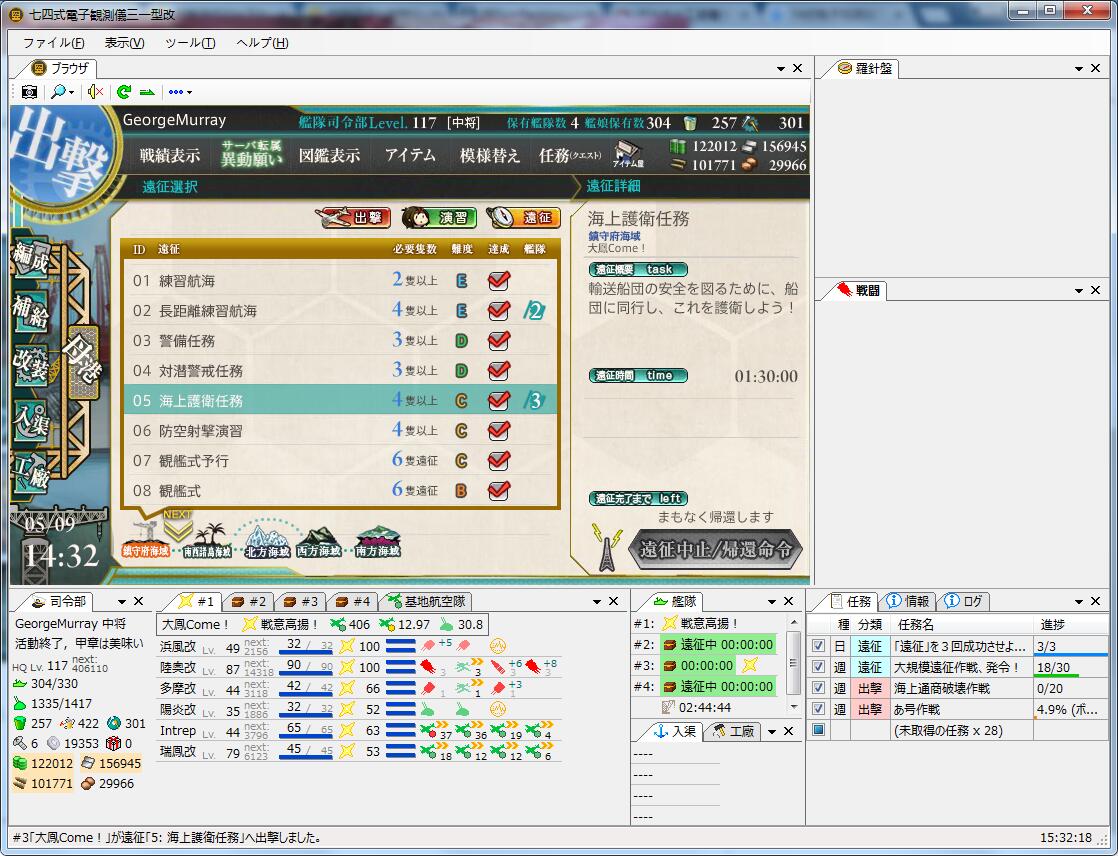Open the ツール menu
This screenshot has height=856, width=1118.
189,43
